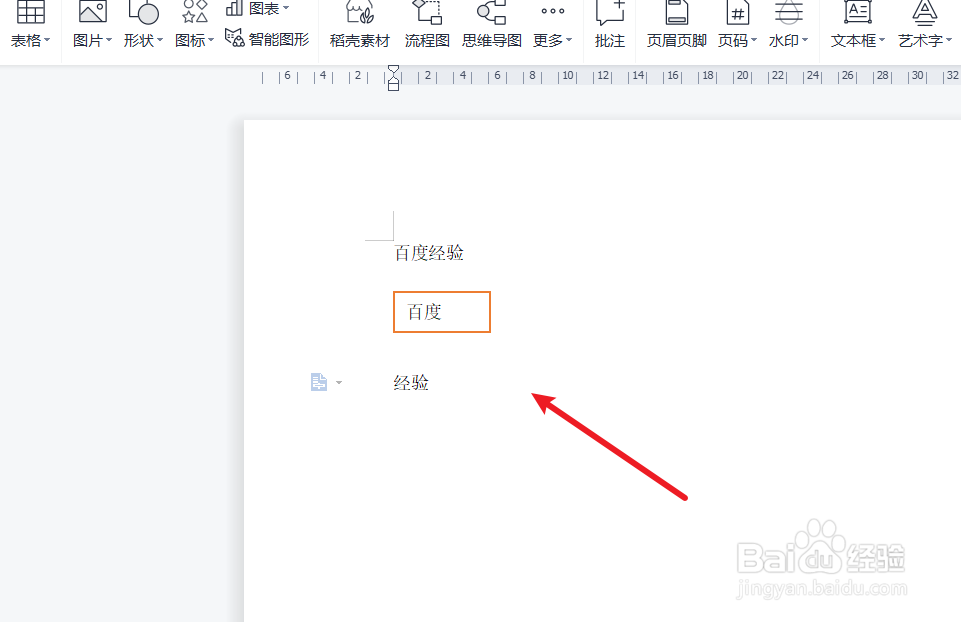Expand the 文本框 dropdown arrow
Viewport: 961px width, 622px height.
882,40
